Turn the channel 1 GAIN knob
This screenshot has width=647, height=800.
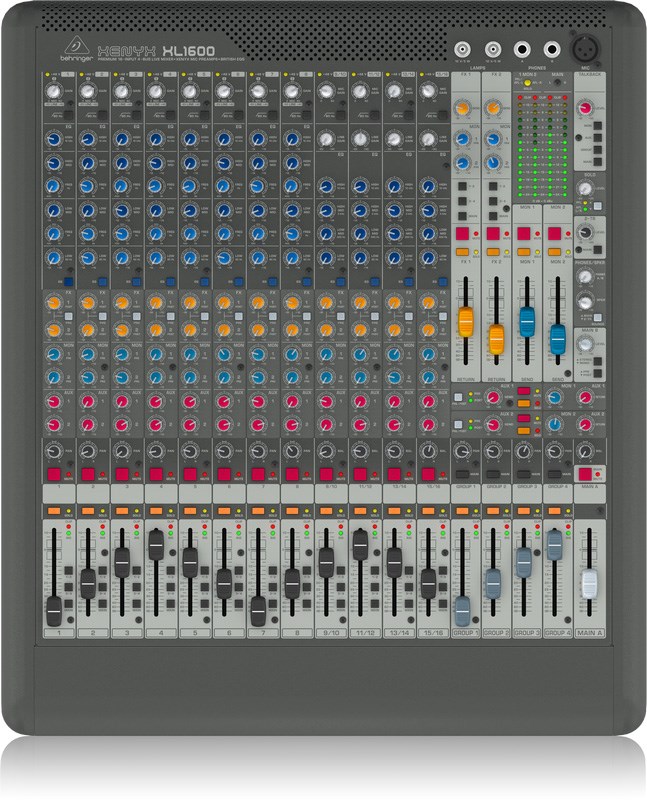click(53, 91)
